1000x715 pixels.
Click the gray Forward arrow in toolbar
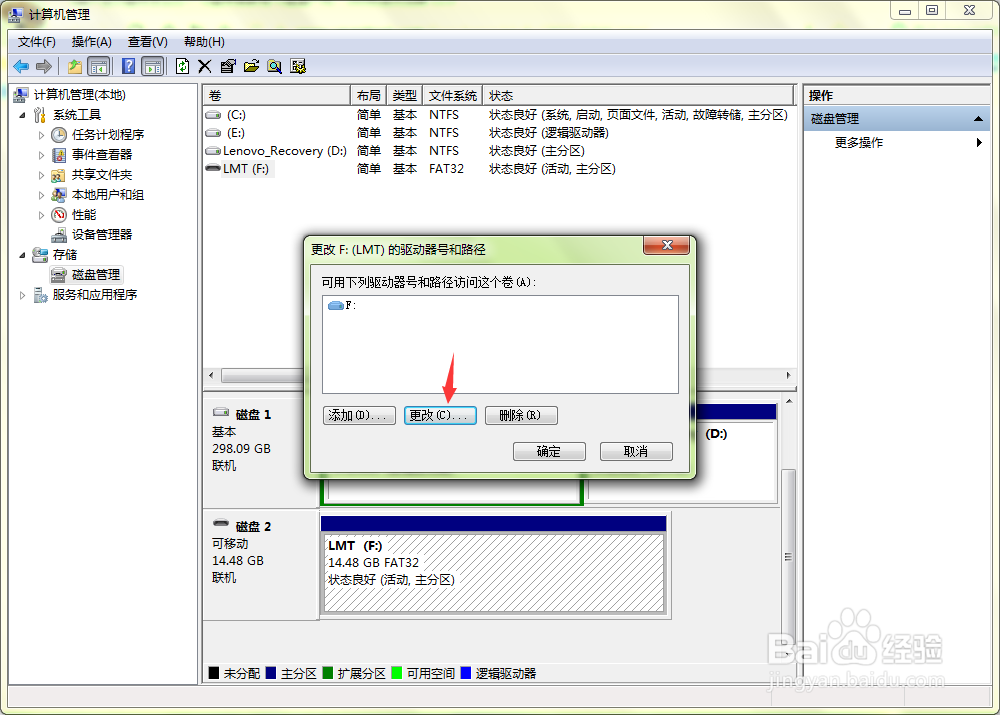click(x=44, y=66)
